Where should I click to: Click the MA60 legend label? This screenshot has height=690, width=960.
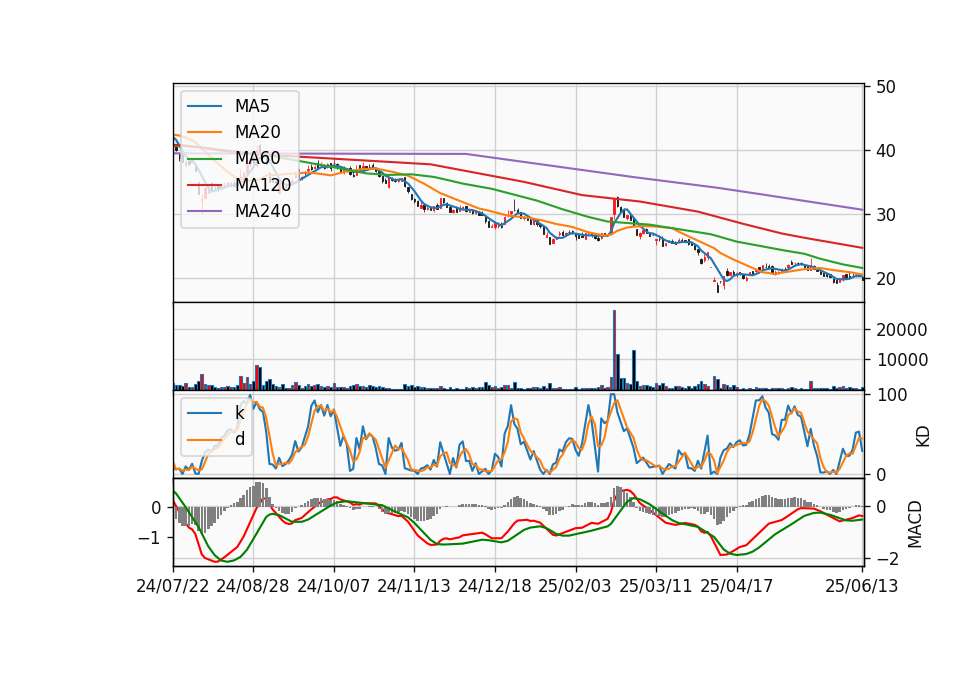(x=258, y=159)
